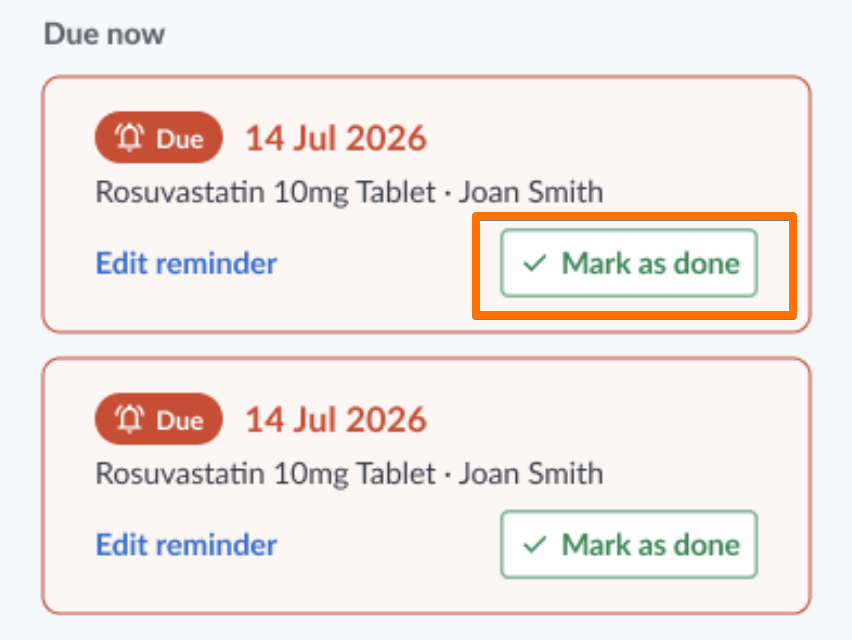The width and height of the screenshot is (852, 640).
Task: Click the Due now section heading
Action: (104, 34)
